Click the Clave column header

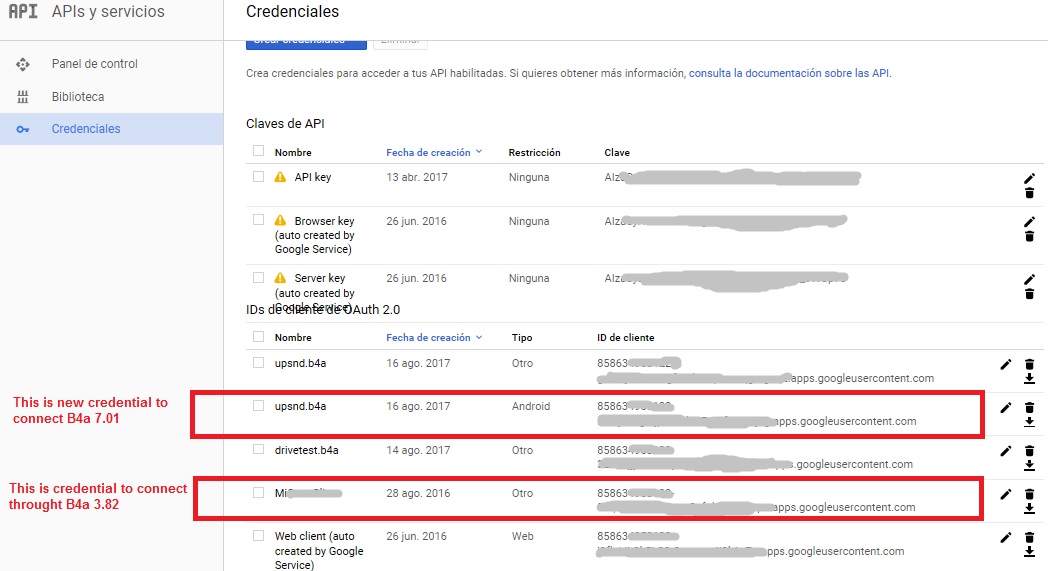pyautogui.click(x=617, y=152)
